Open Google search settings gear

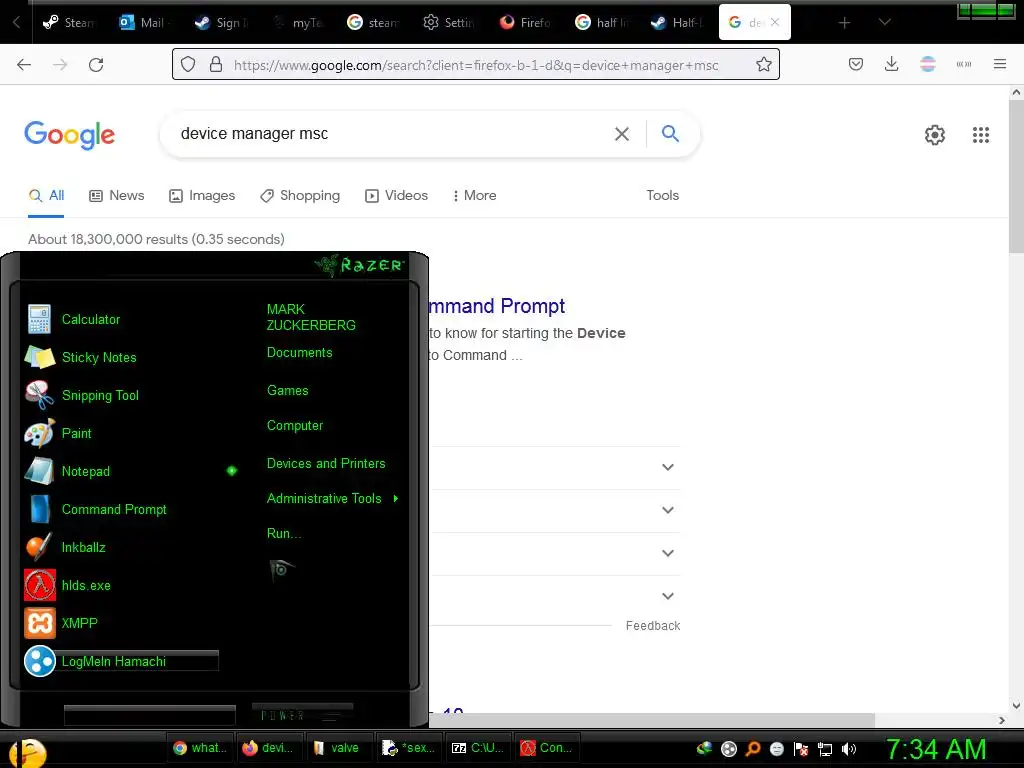point(935,135)
